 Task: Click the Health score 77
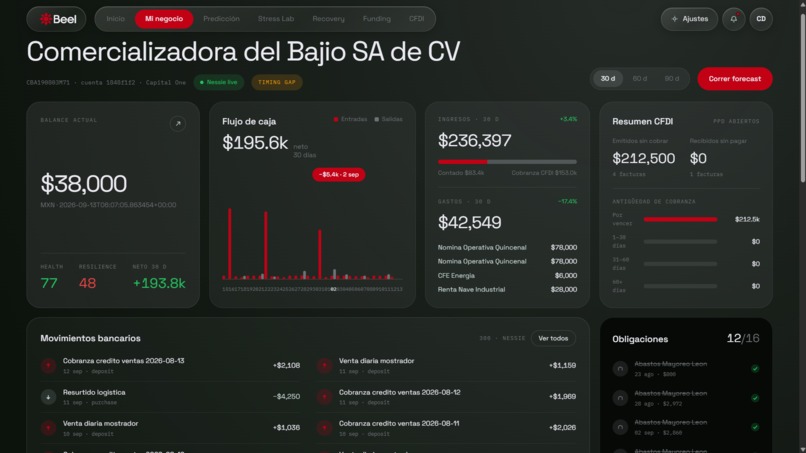49,283
